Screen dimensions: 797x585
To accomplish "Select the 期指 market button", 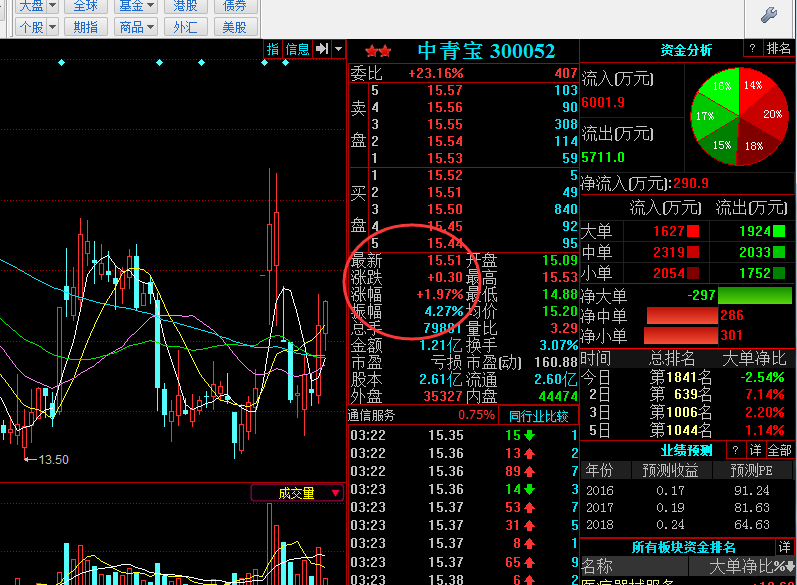I will tap(85, 26).
